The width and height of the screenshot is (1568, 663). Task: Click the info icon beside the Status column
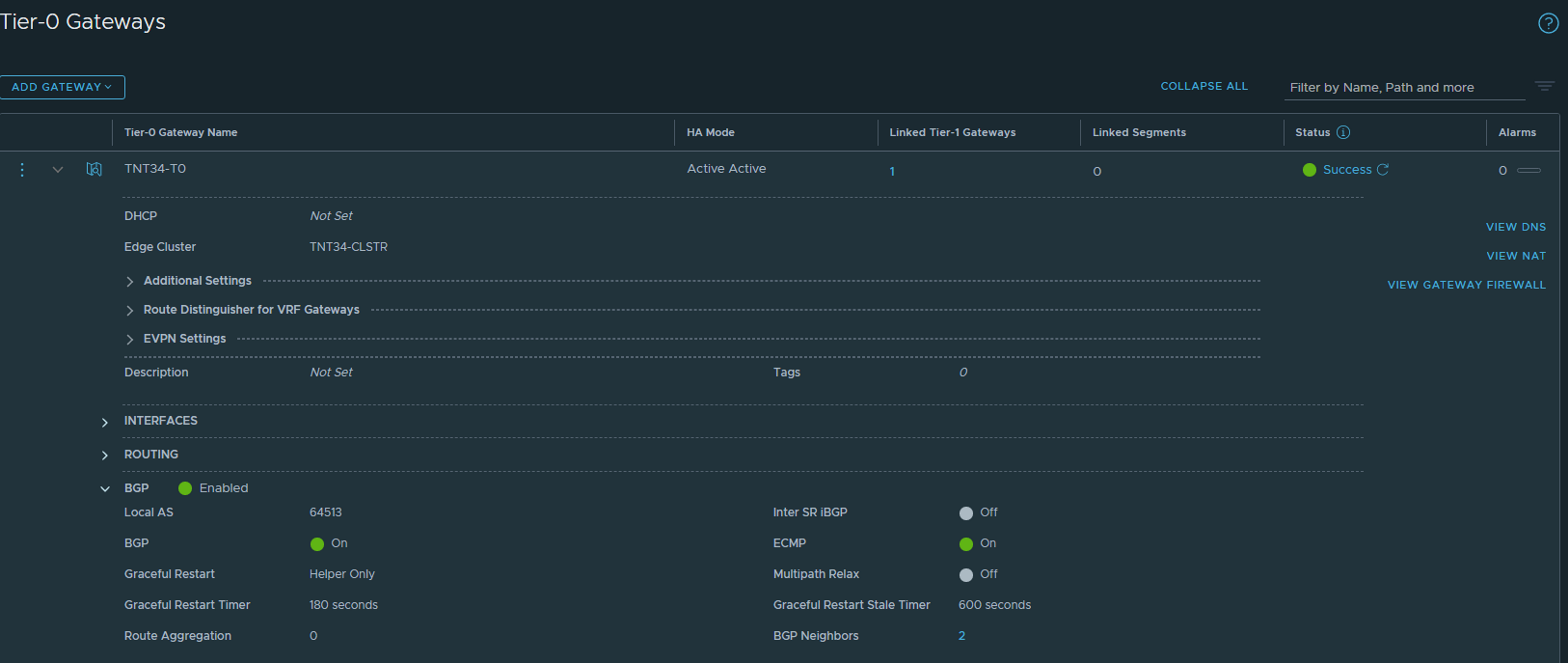1344,132
